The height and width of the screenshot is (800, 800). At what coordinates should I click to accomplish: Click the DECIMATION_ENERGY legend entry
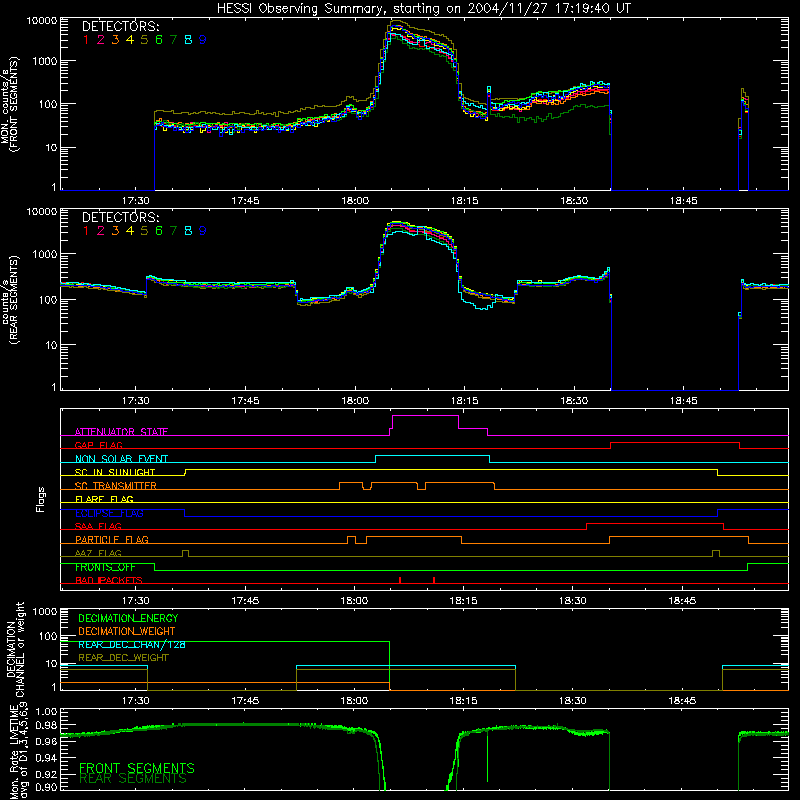click(128, 618)
